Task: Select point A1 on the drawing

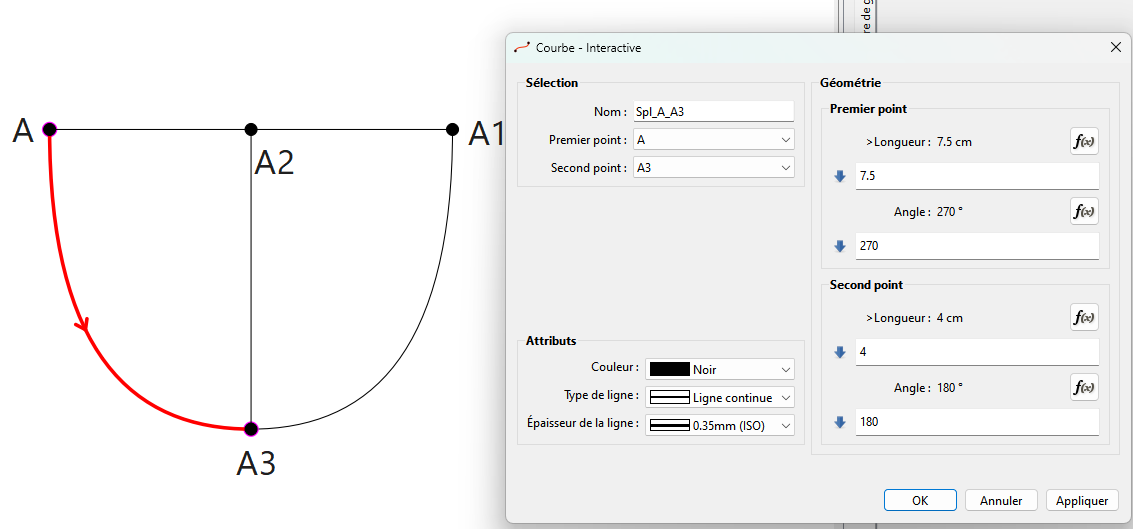Action: (452, 129)
